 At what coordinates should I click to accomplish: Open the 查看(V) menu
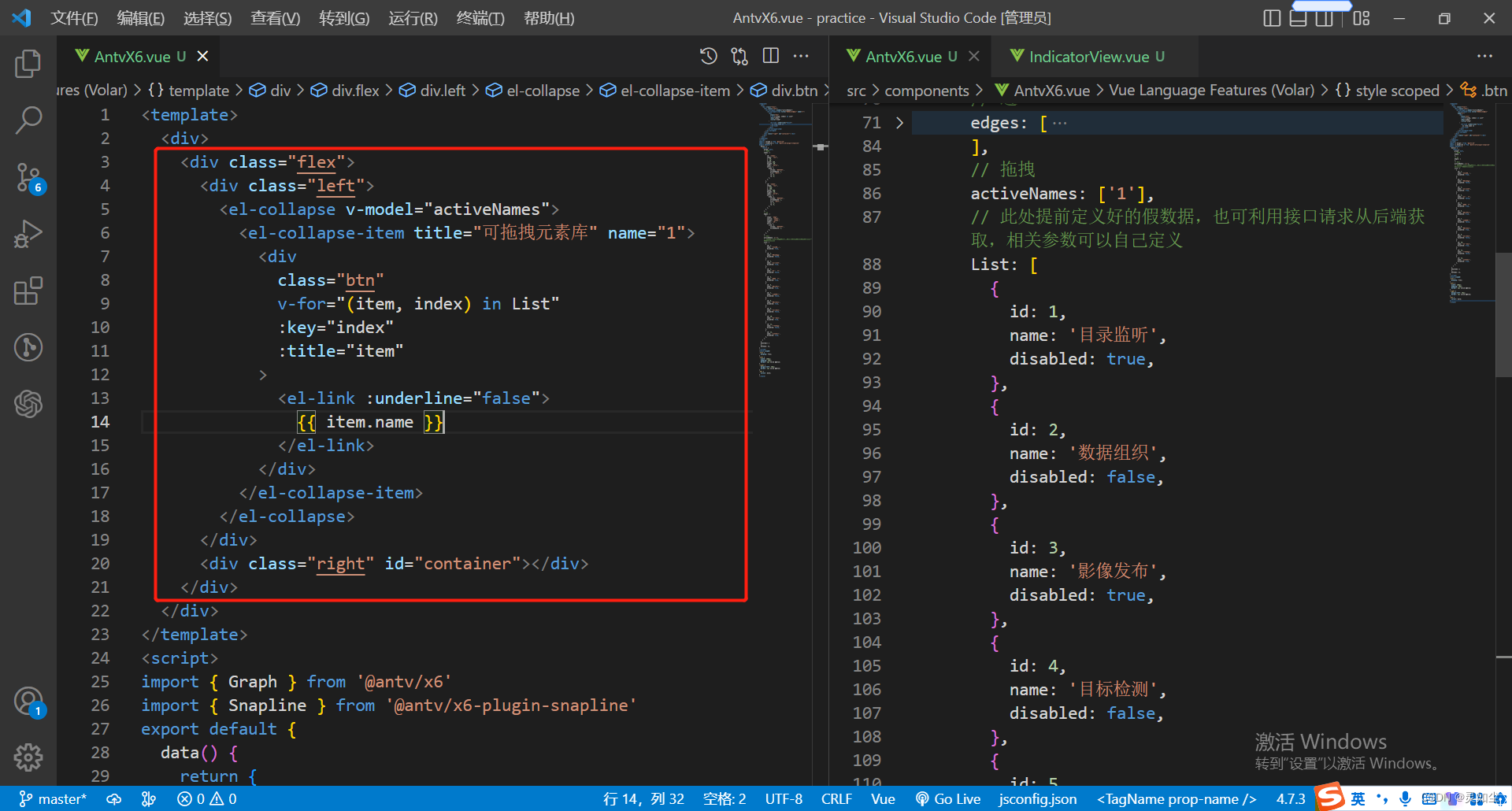pyautogui.click(x=276, y=18)
